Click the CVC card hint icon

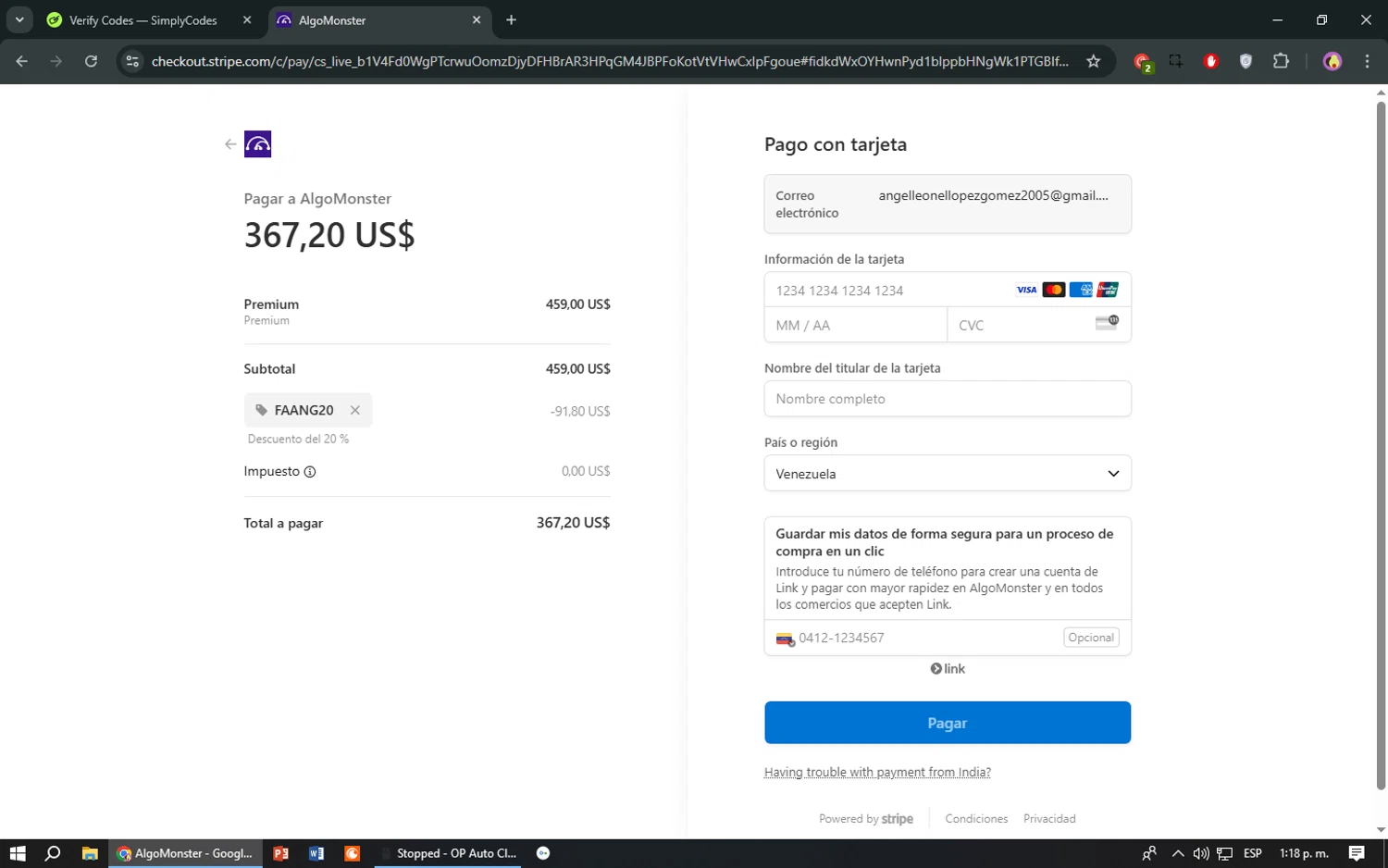(x=1107, y=322)
